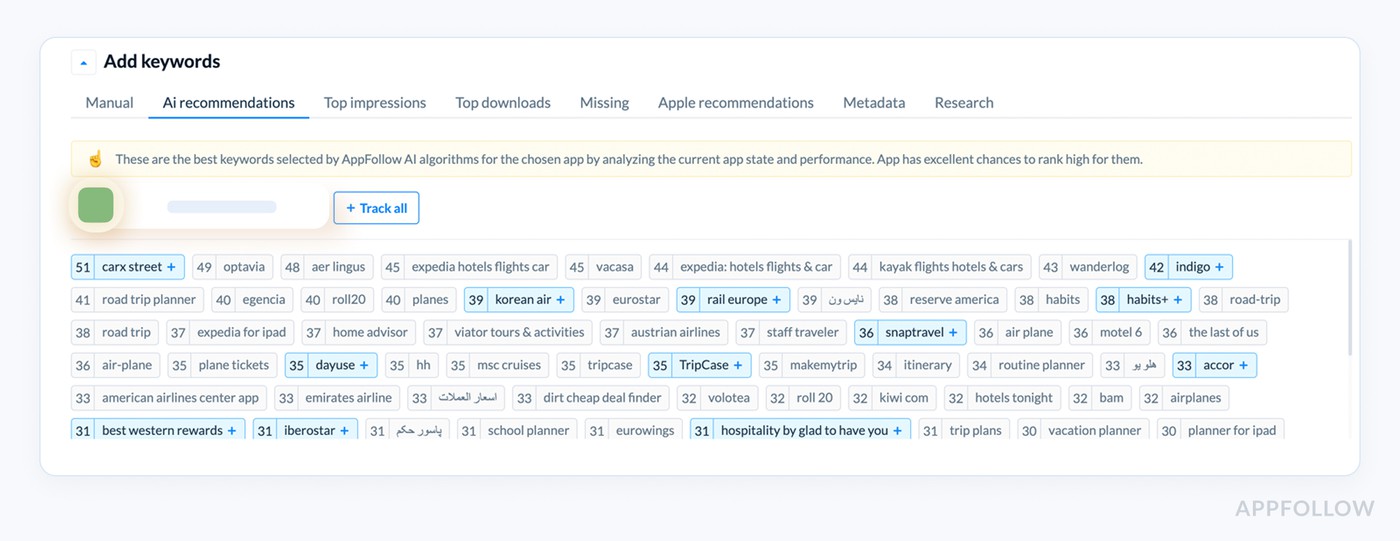
Task: Click the Track all button
Action: point(376,208)
